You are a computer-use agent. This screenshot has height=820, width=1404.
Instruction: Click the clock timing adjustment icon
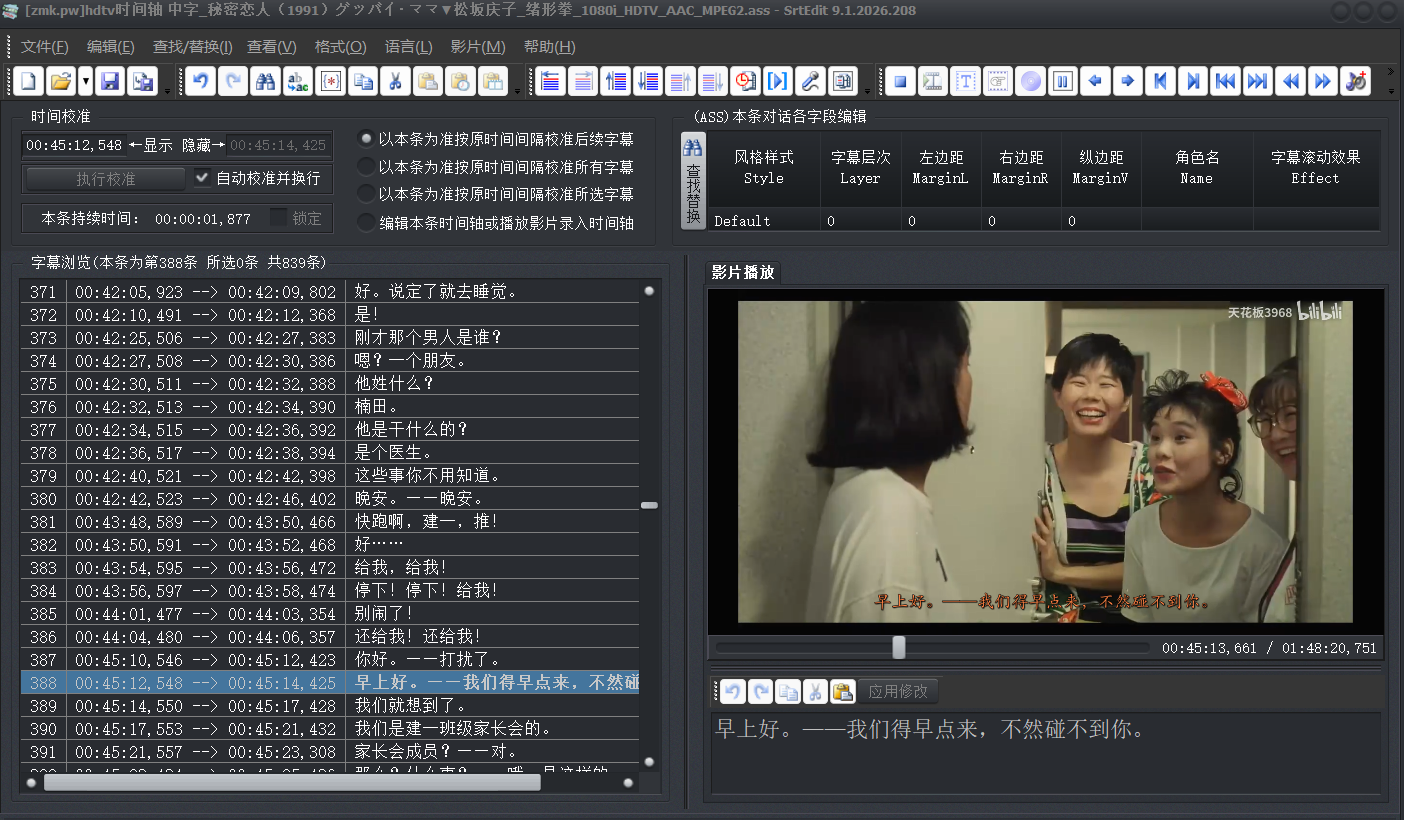pos(745,81)
